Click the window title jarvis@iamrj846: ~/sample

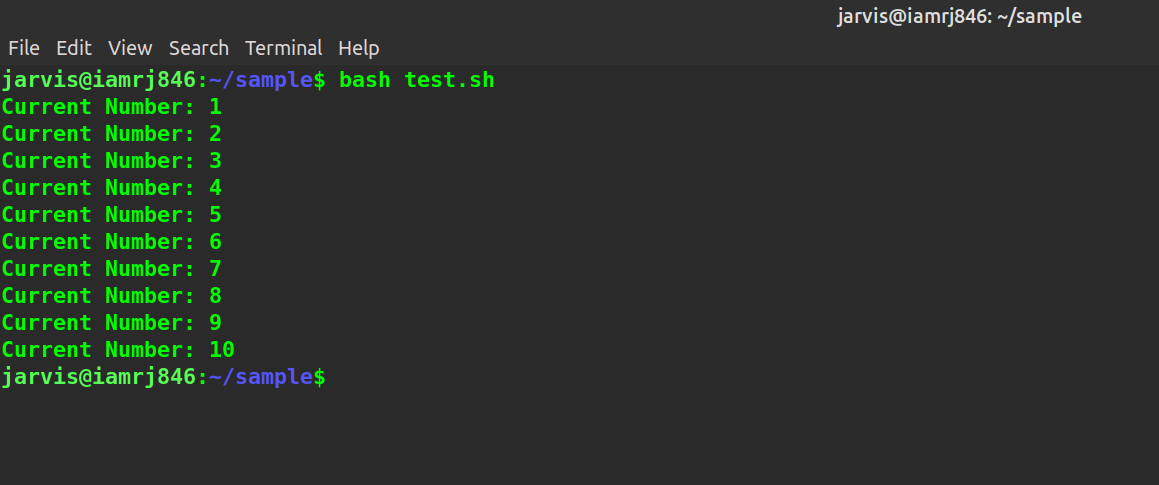pyautogui.click(x=959, y=16)
